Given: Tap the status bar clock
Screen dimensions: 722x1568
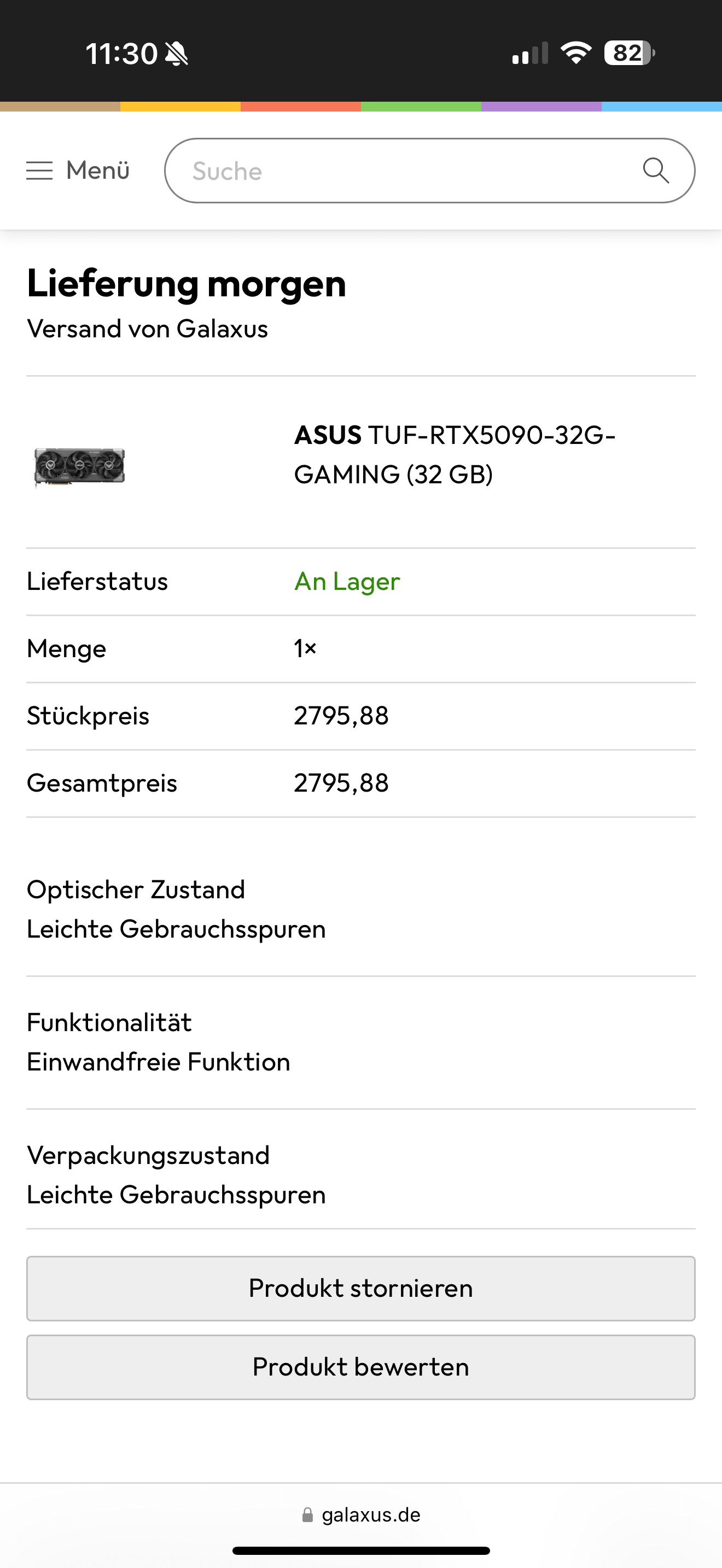Looking at the screenshot, I should tap(121, 54).
